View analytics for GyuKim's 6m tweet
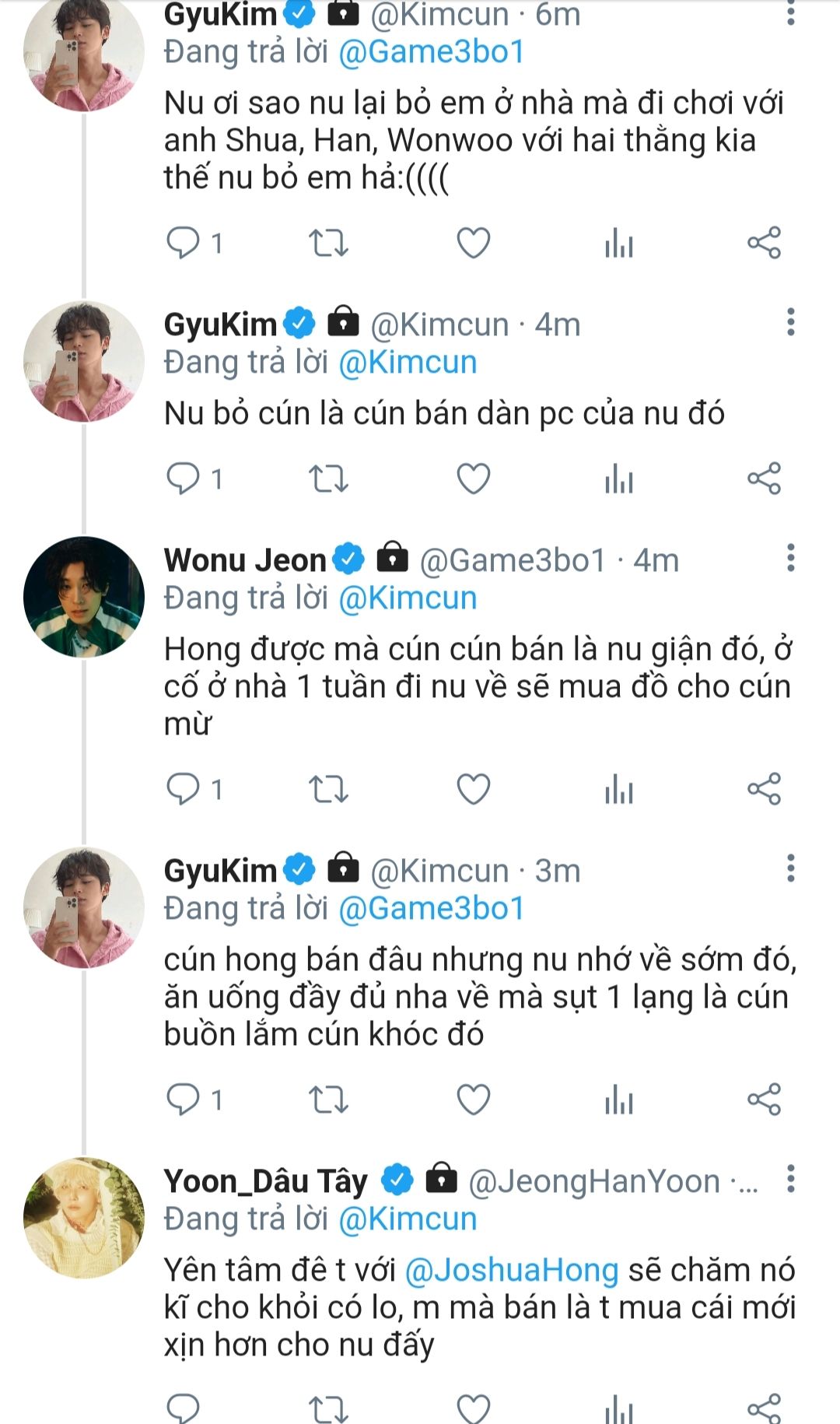The width and height of the screenshot is (840, 1424). pos(619,243)
